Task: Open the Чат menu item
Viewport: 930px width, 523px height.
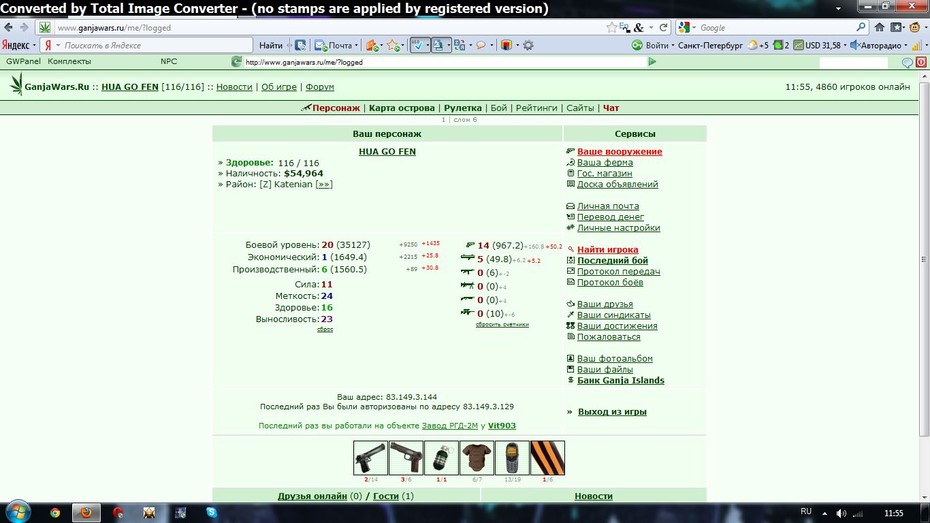Action: 611,108
